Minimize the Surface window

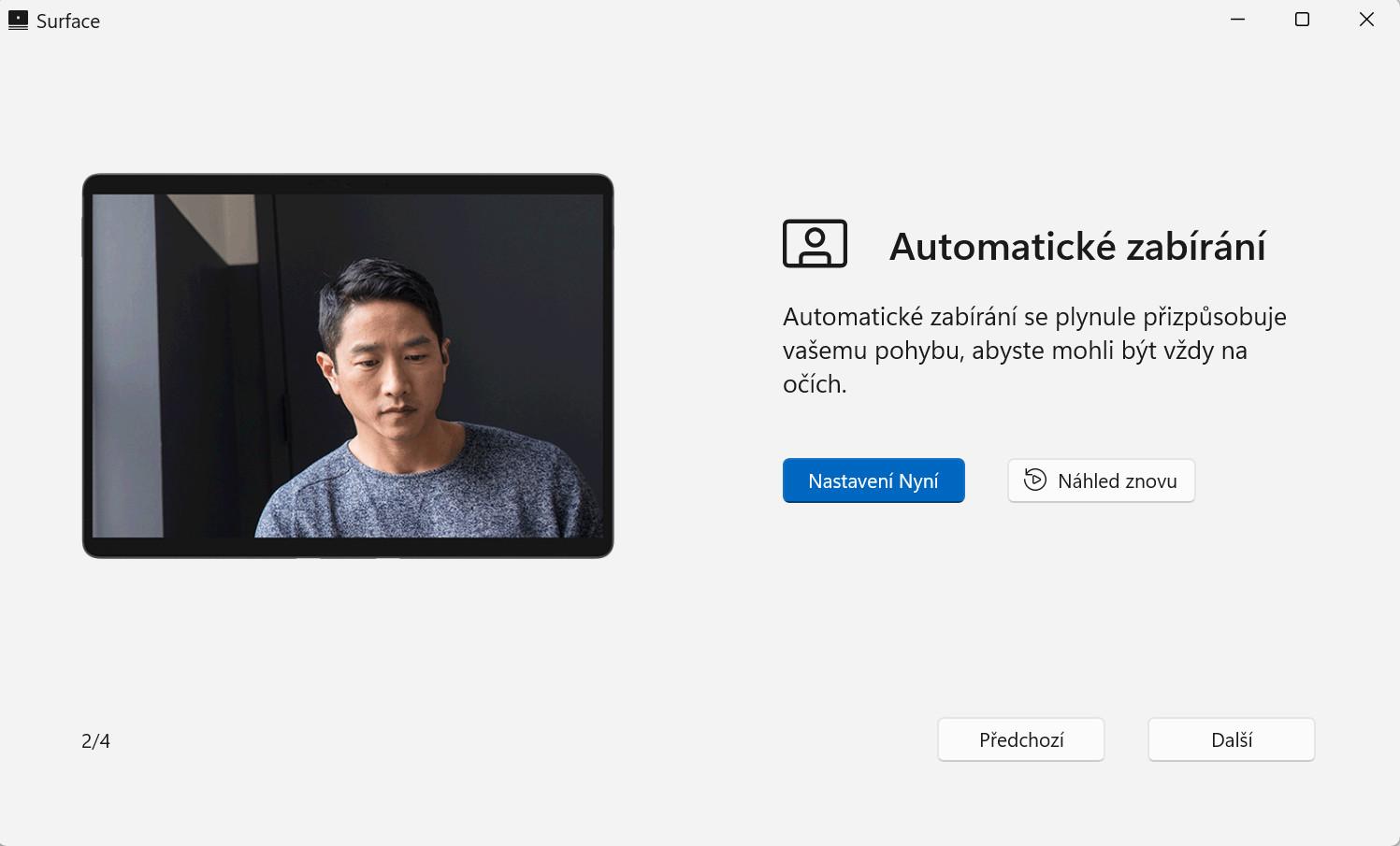pos(1237,20)
